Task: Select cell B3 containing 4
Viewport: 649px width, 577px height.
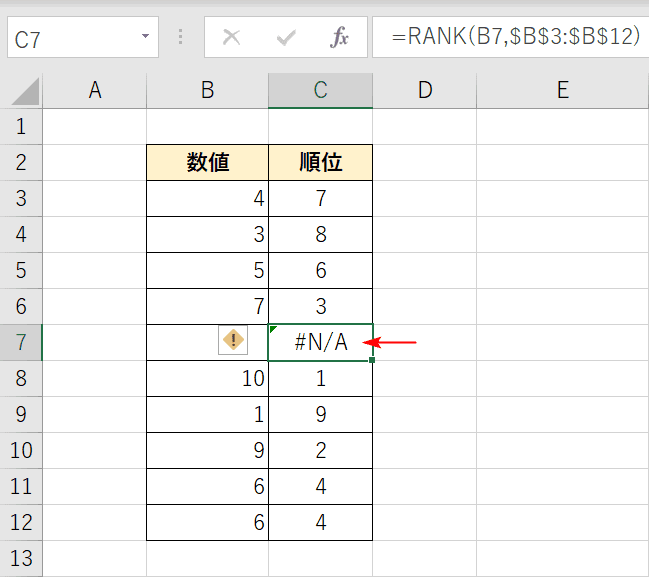Action: coord(207,198)
